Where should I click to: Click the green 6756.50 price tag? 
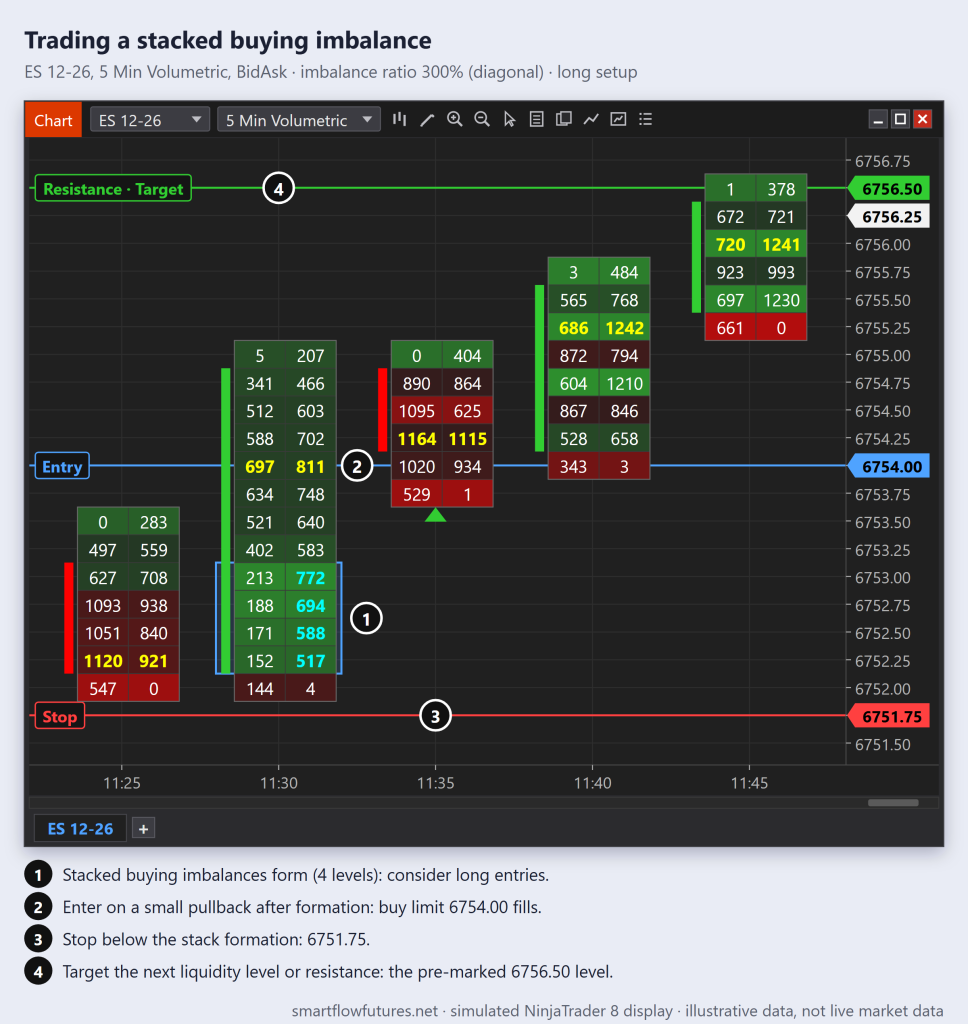click(x=889, y=189)
